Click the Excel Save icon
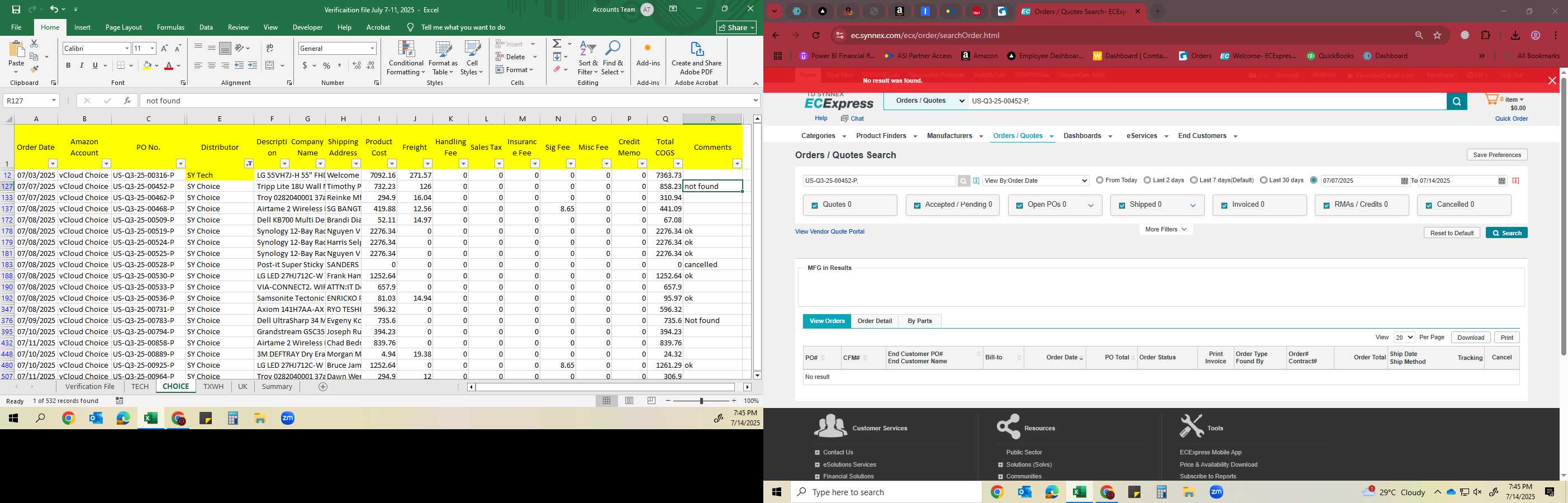The height and width of the screenshot is (503, 1568). (16, 9)
